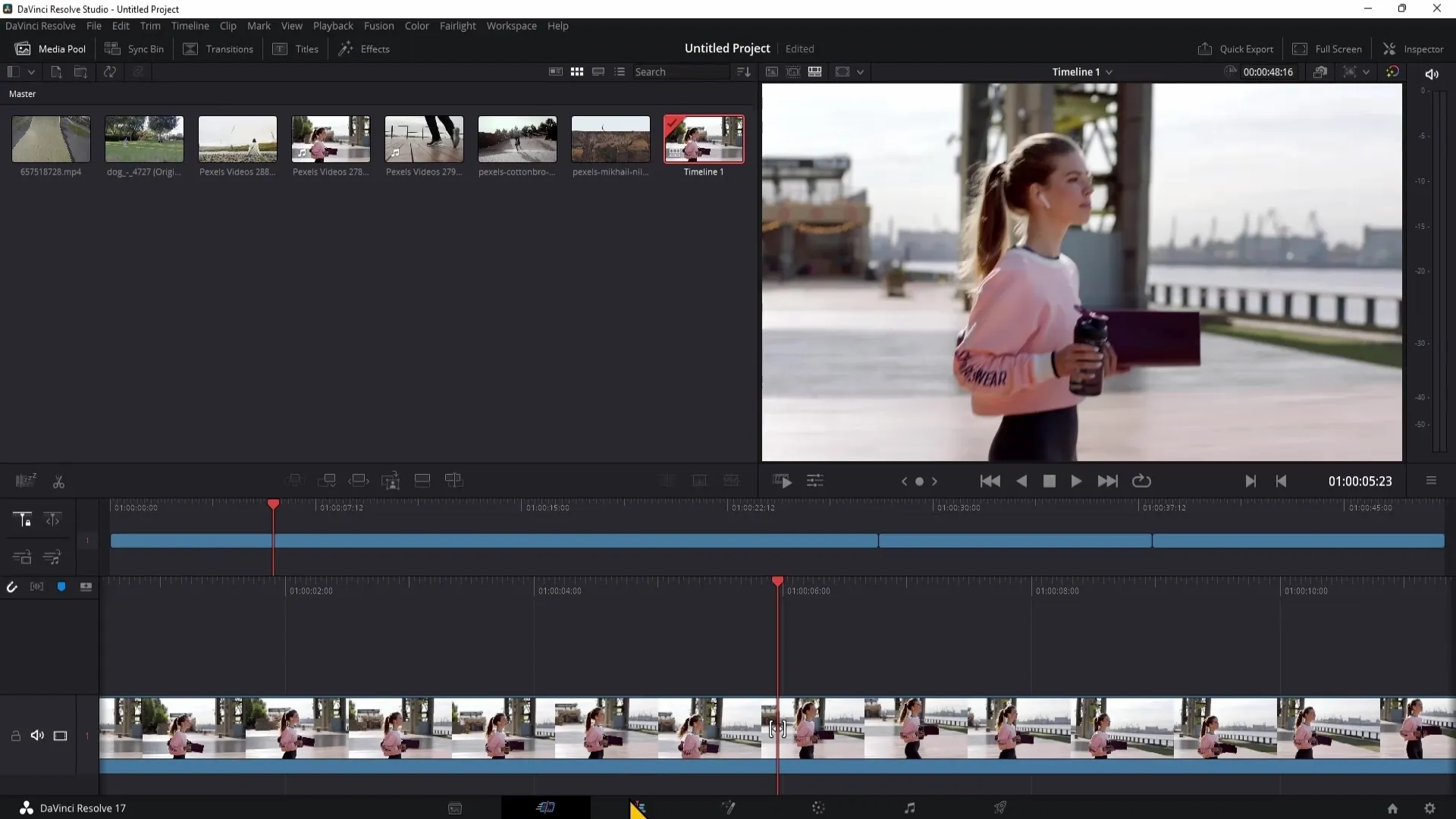Click the Fusion page icon in bottom bar
Image resolution: width=1456 pixels, height=819 pixels.
tap(727, 807)
